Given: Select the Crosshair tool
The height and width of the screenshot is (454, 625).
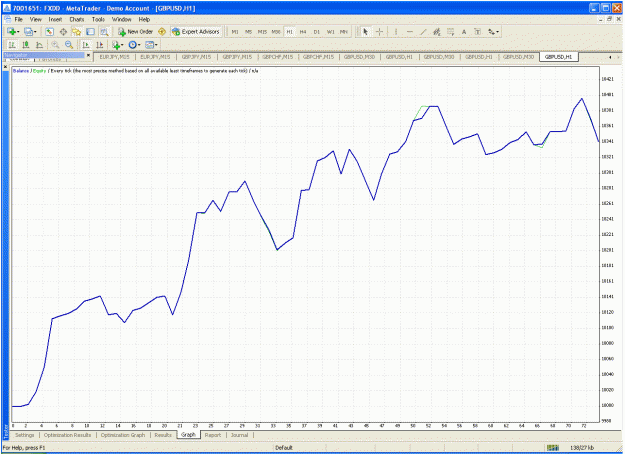Looking at the screenshot, I should pyautogui.click(x=379, y=31).
